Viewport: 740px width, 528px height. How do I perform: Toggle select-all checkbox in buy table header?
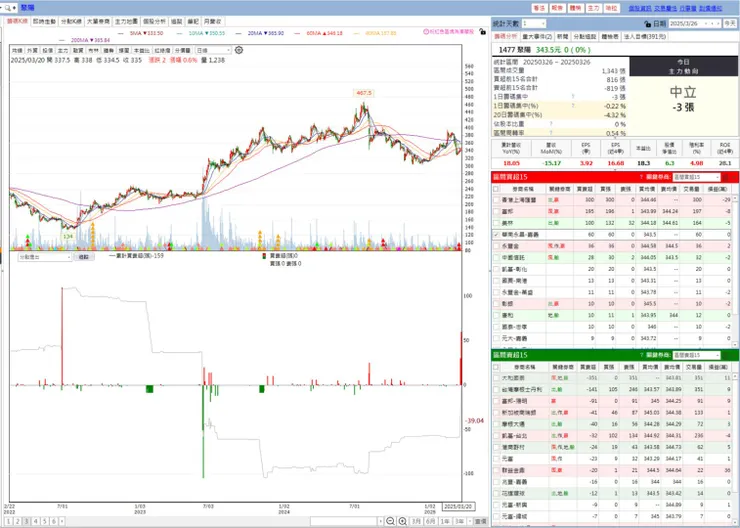(496, 189)
